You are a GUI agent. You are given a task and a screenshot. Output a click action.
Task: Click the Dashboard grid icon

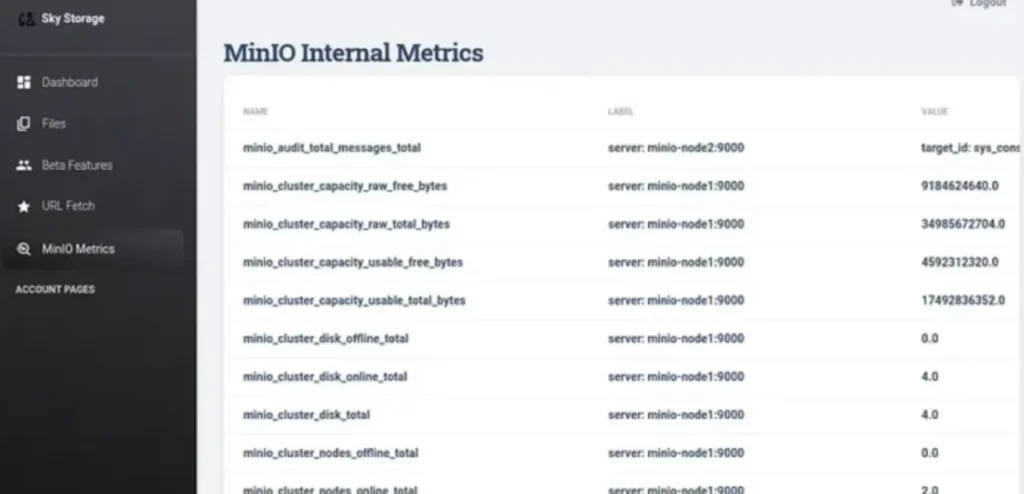pyautogui.click(x=25, y=82)
